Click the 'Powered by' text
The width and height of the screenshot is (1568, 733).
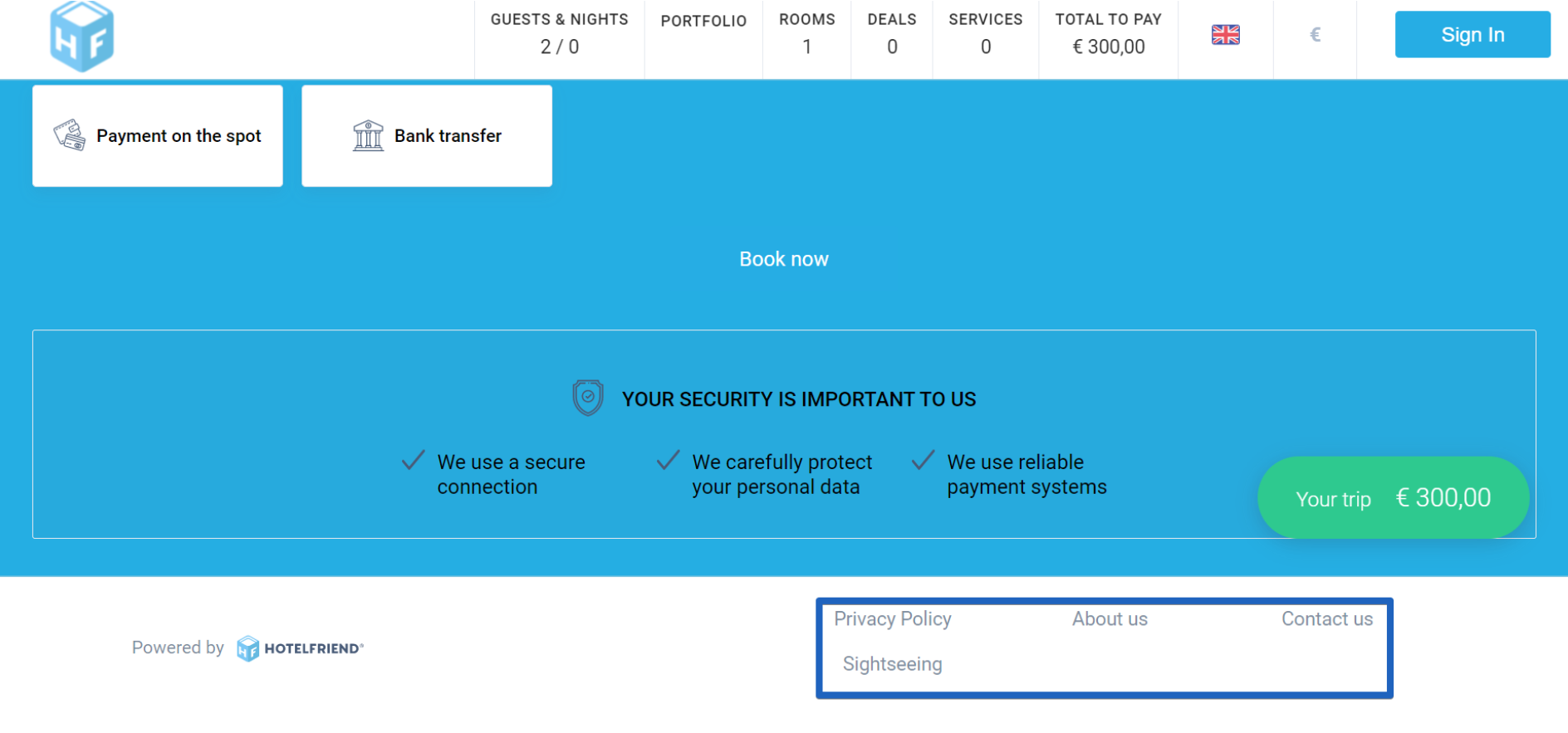[178, 647]
